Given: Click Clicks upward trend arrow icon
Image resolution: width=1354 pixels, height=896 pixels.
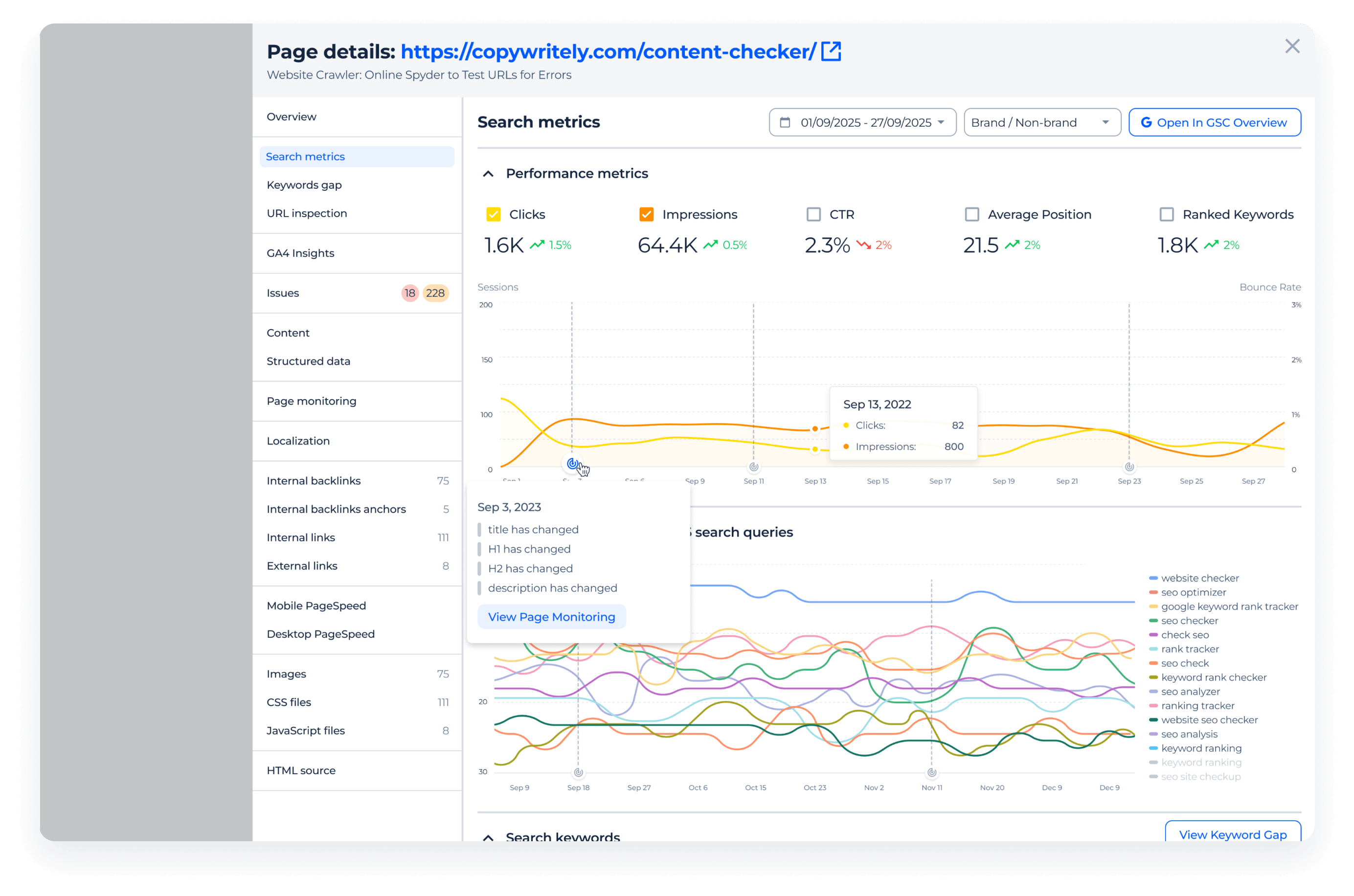Looking at the screenshot, I should (x=537, y=245).
